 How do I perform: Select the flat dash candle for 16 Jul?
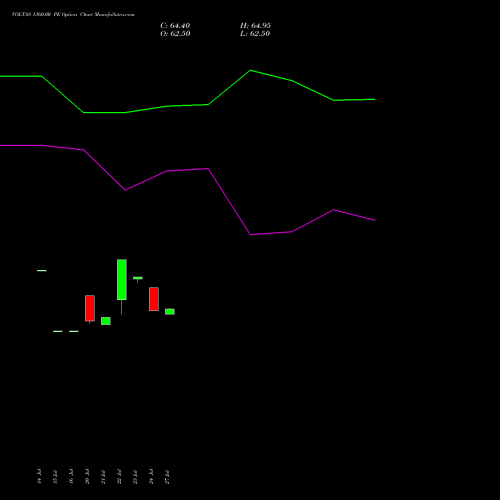pos(74,331)
